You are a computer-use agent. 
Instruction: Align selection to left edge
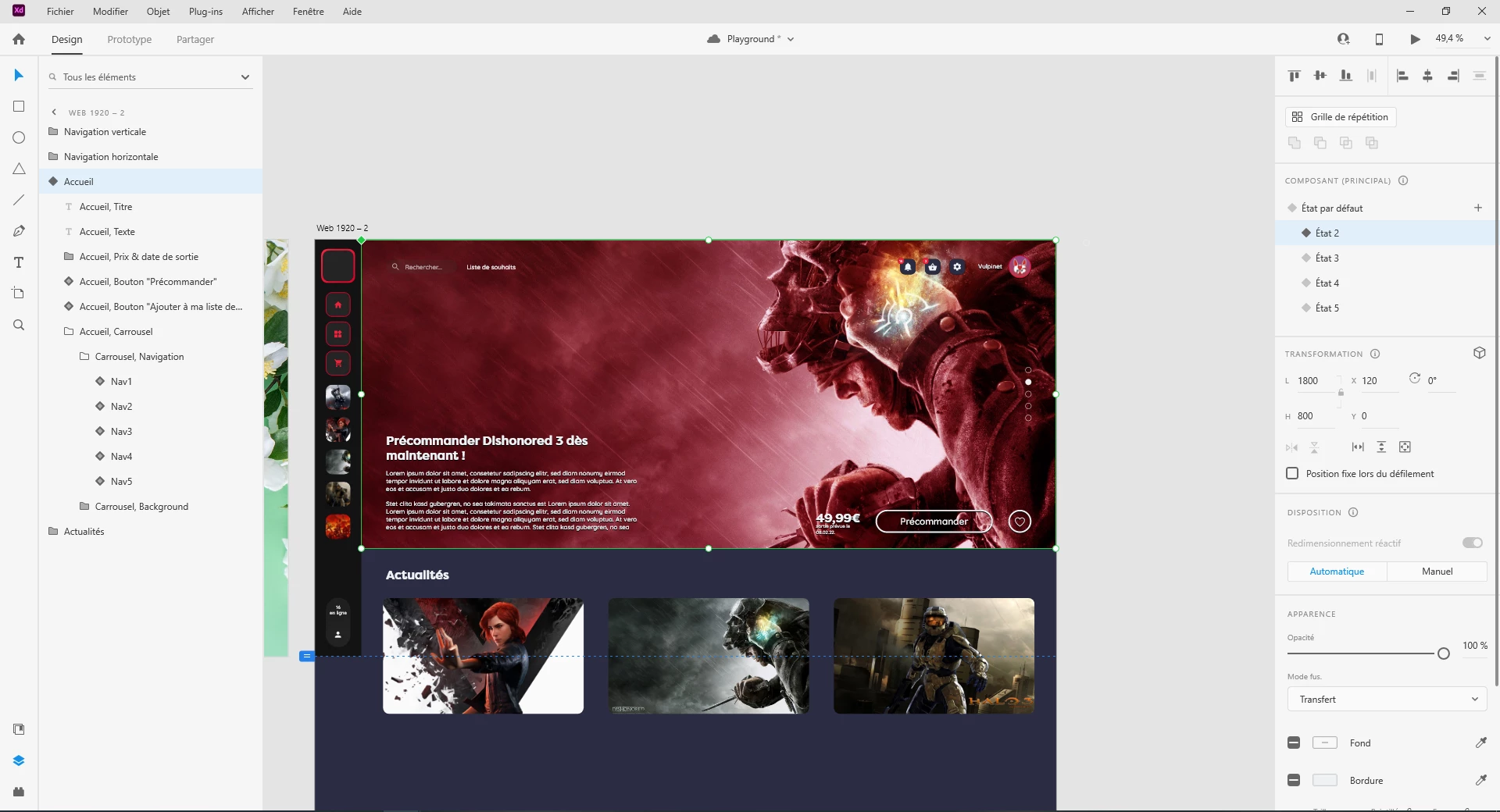click(1402, 76)
